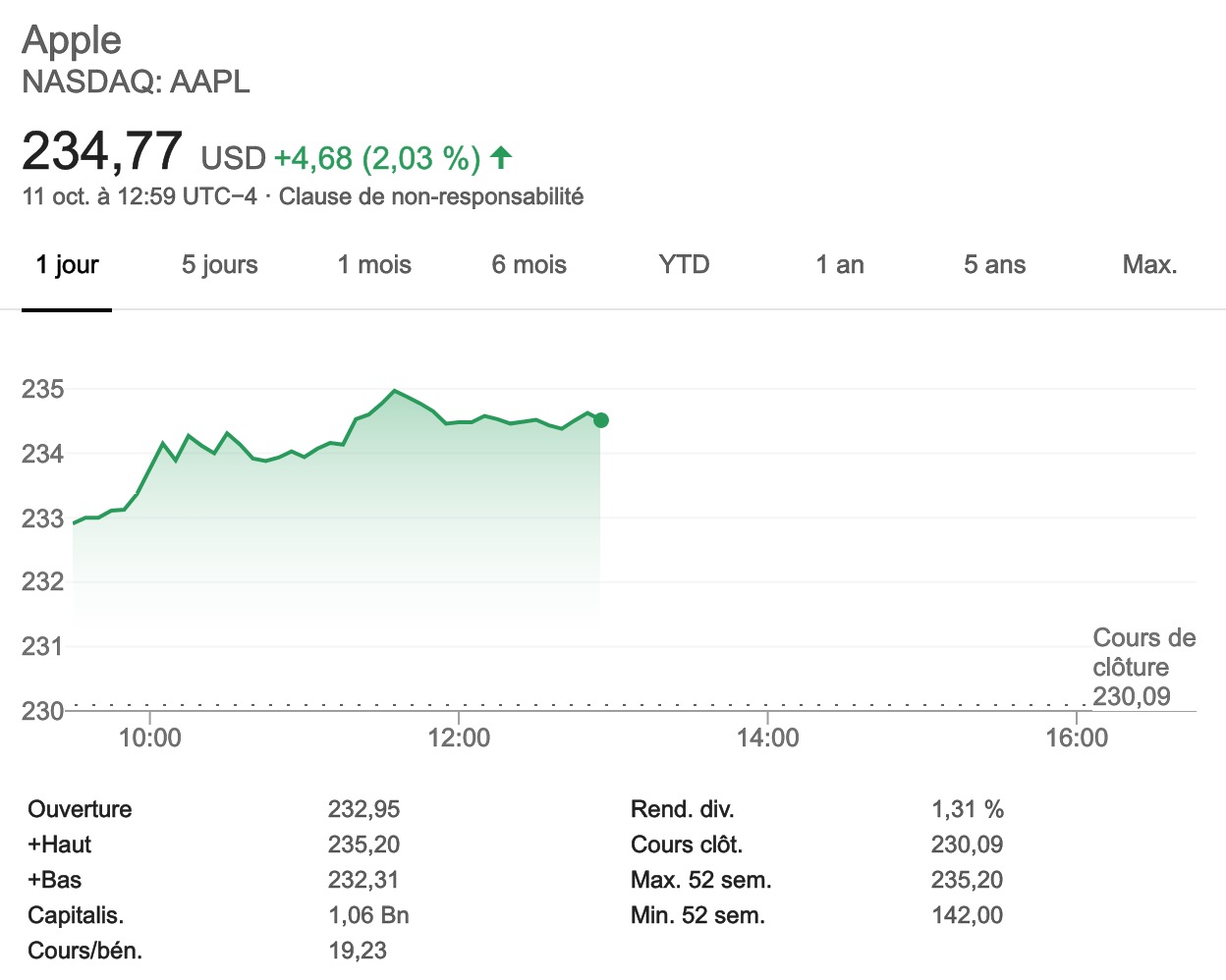This screenshot has height=980, width=1226.
Task: Click the Rend. div. percentage 1,31 %
Action: (x=969, y=809)
